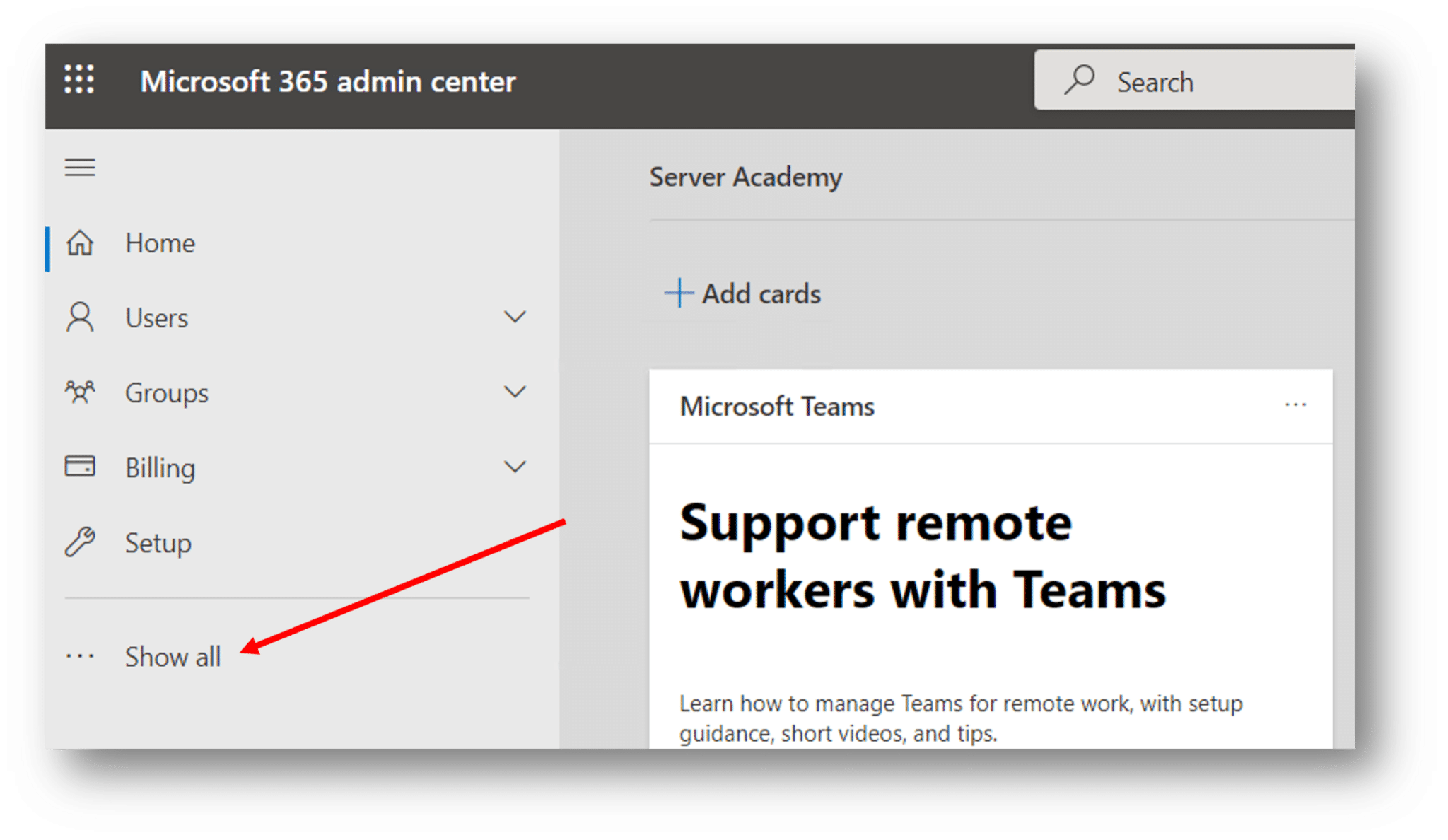Click the hamburger icon to collapse navigation
This screenshot has width=1448, height=840.
80,167
